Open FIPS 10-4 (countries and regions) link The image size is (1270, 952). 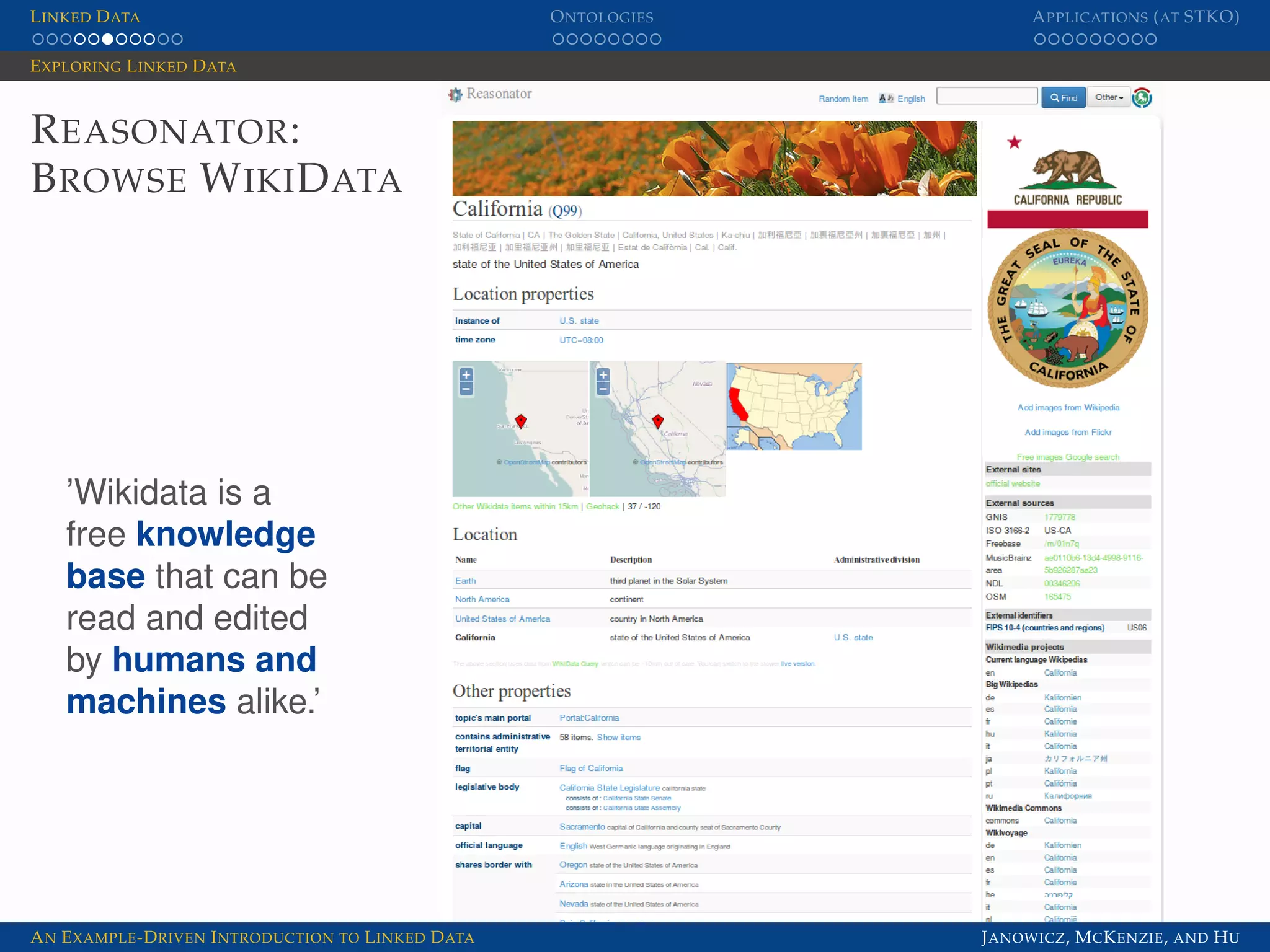[x=1045, y=628]
